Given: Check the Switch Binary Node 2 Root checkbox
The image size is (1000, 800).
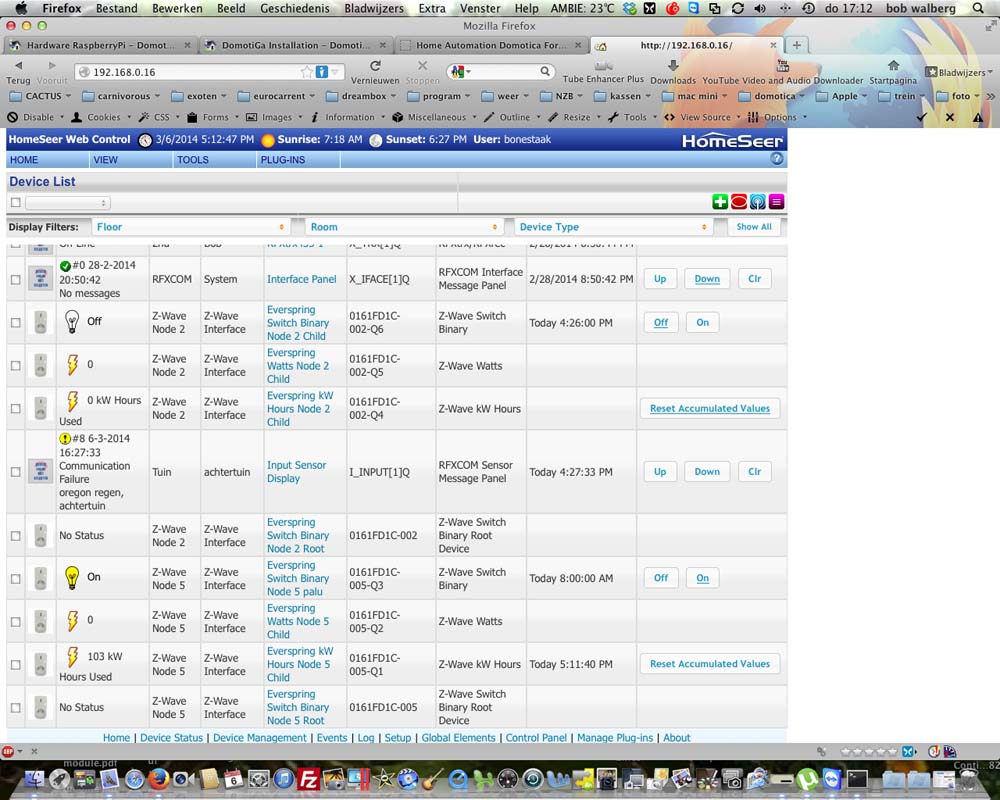Looking at the screenshot, I should pos(16,536).
